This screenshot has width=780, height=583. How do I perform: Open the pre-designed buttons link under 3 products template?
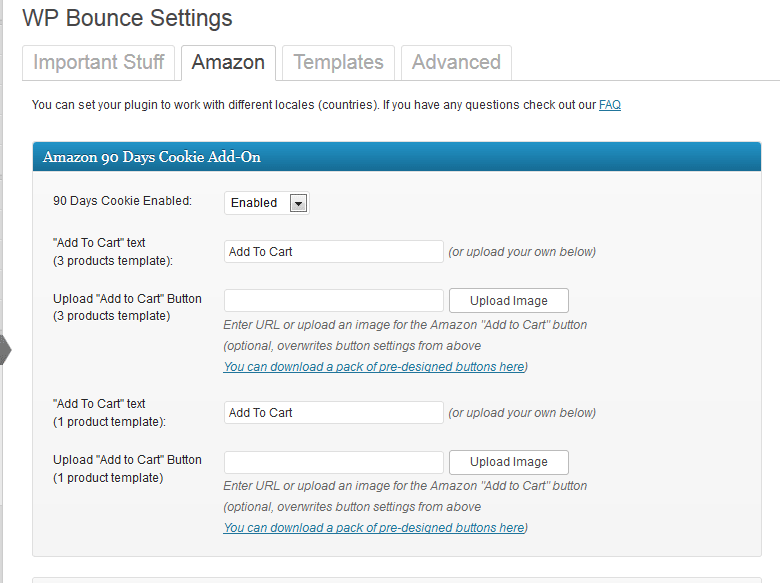[x=374, y=367]
